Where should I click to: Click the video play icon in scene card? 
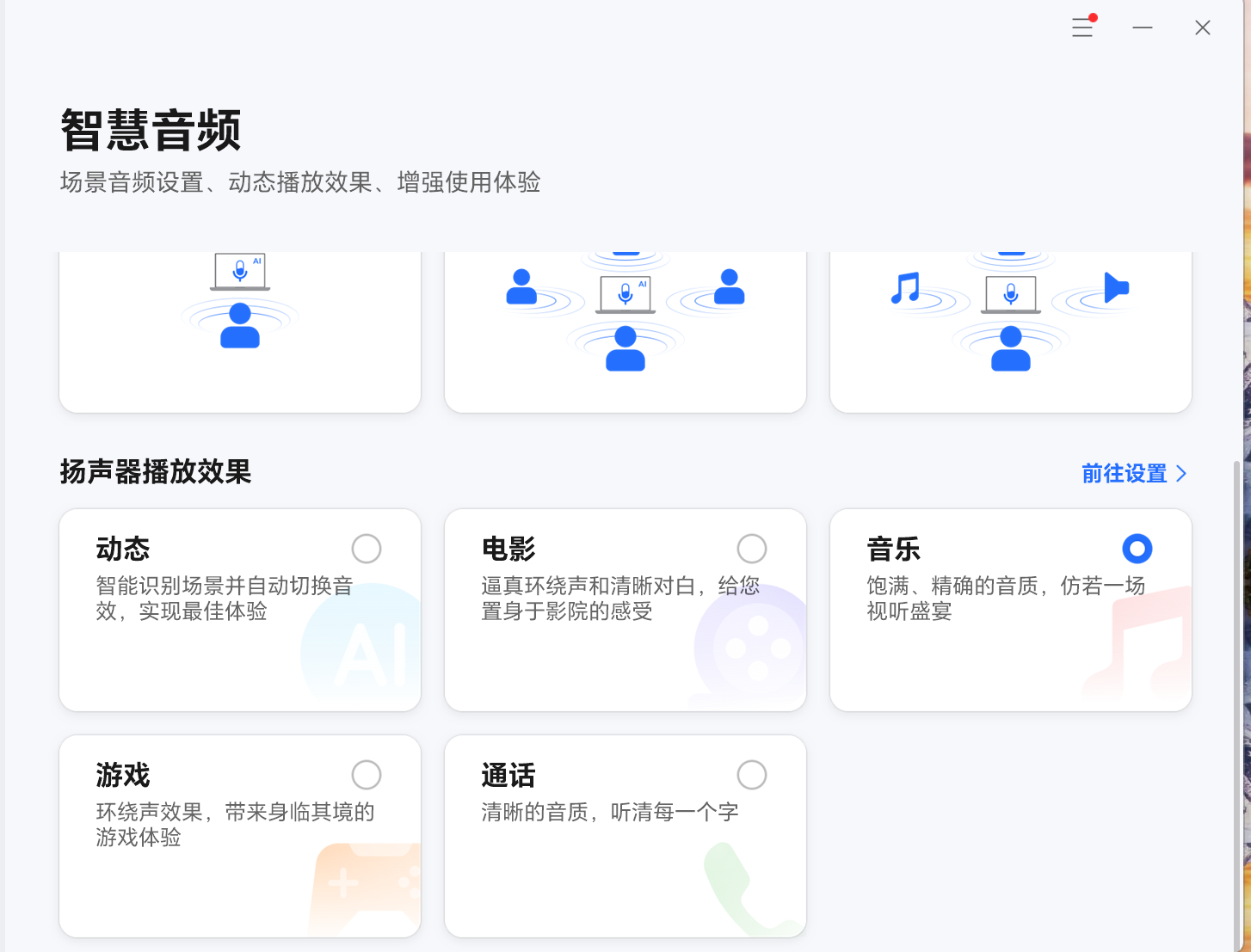[1116, 287]
